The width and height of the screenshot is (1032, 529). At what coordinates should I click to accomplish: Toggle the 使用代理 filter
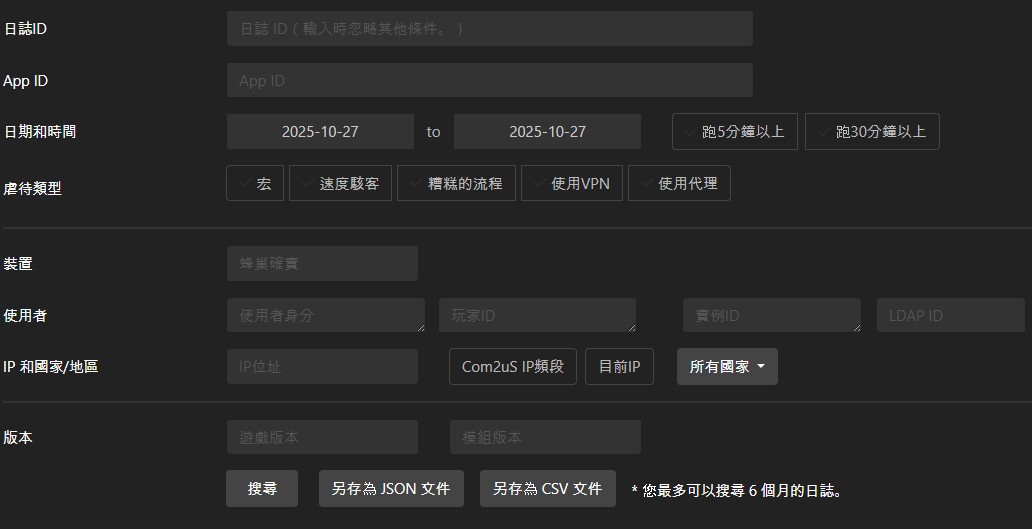[x=679, y=184]
